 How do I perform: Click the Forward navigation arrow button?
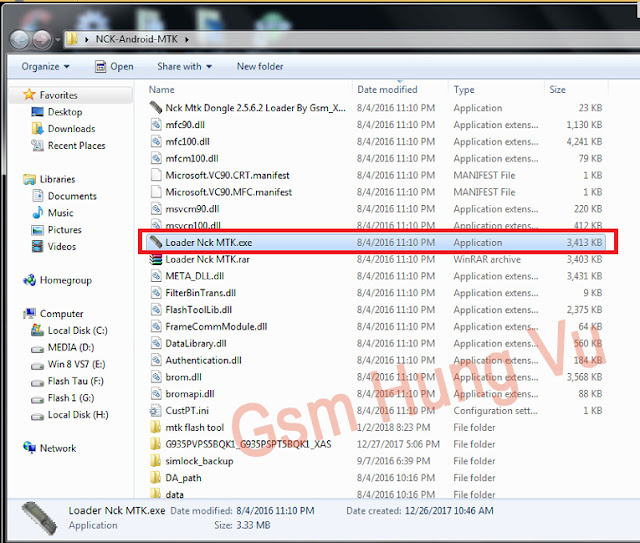42,40
